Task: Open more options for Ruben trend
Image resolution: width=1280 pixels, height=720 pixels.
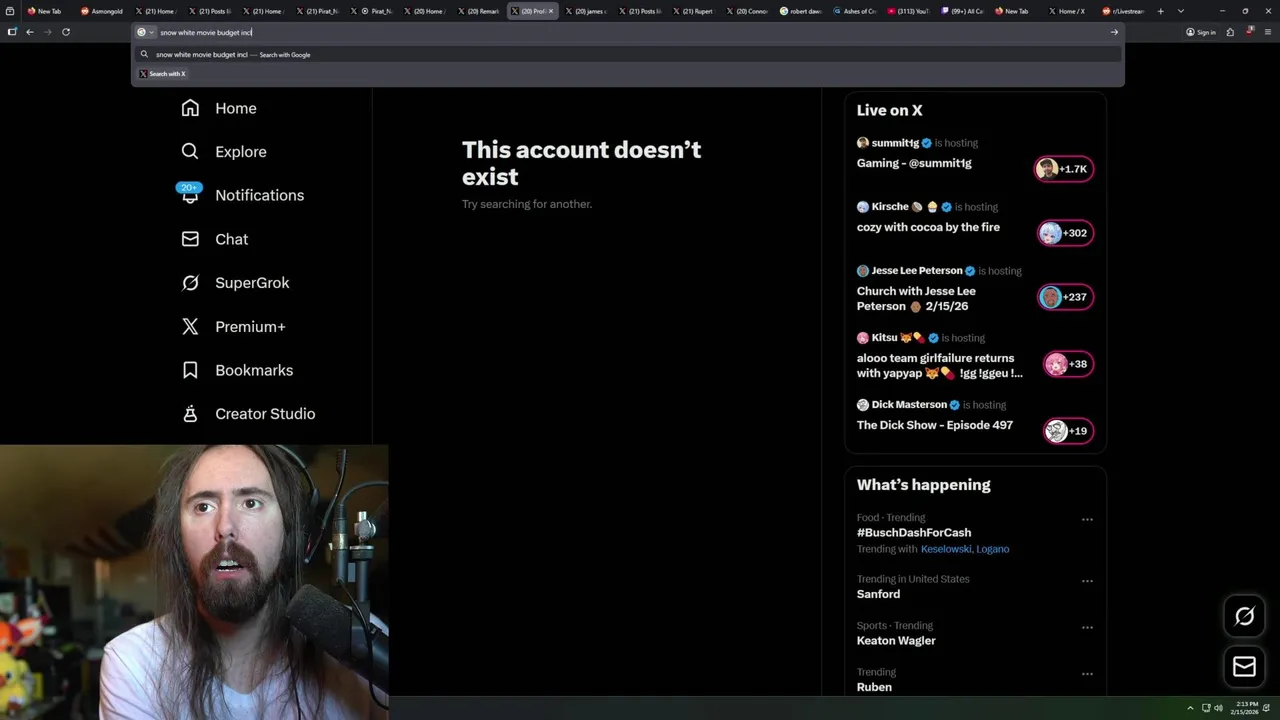Action: click(1087, 674)
